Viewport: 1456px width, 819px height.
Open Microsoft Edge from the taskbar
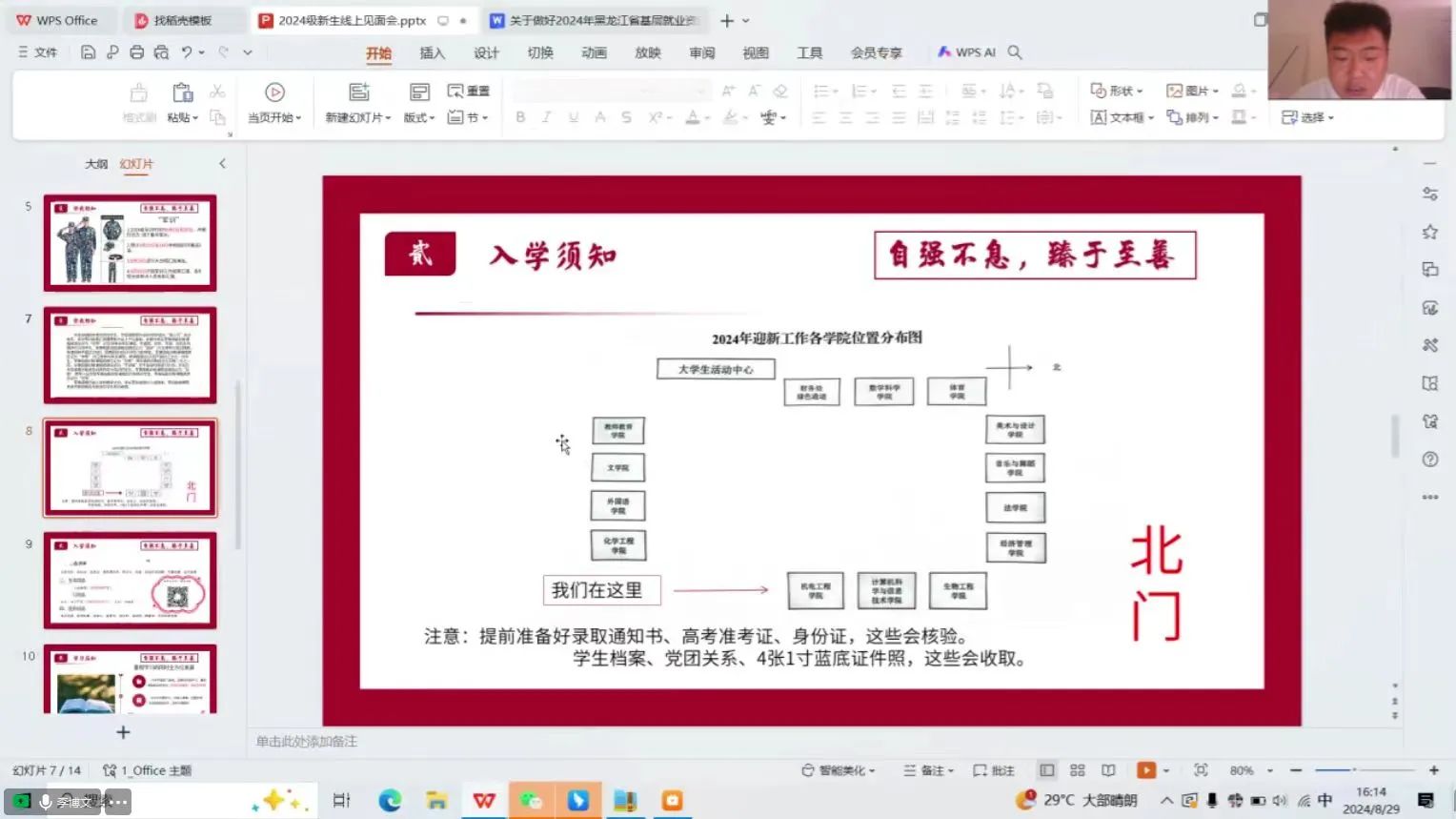pyautogui.click(x=390, y=801)
